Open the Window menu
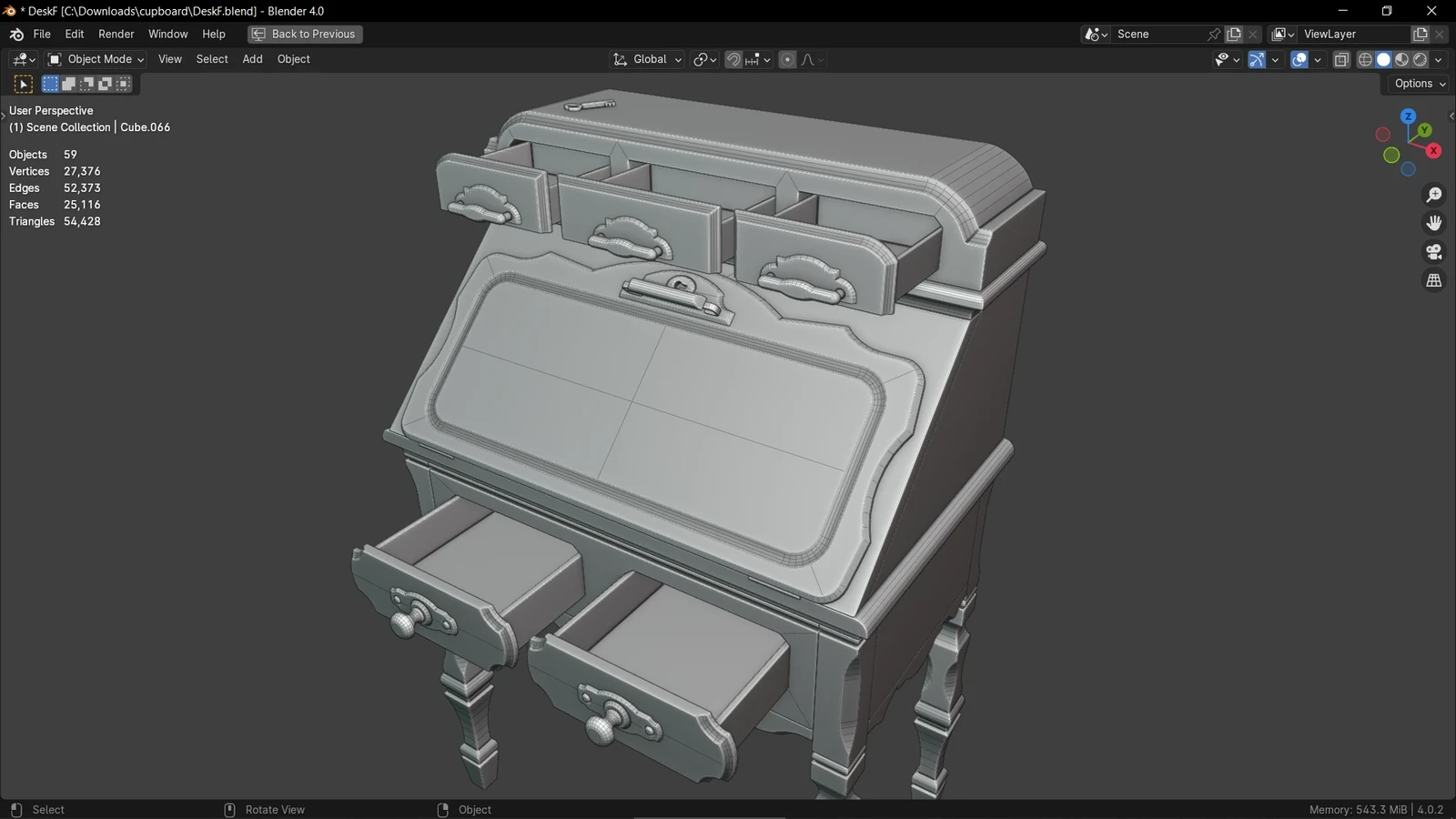 pyautogui.click(x=168, y=35)
